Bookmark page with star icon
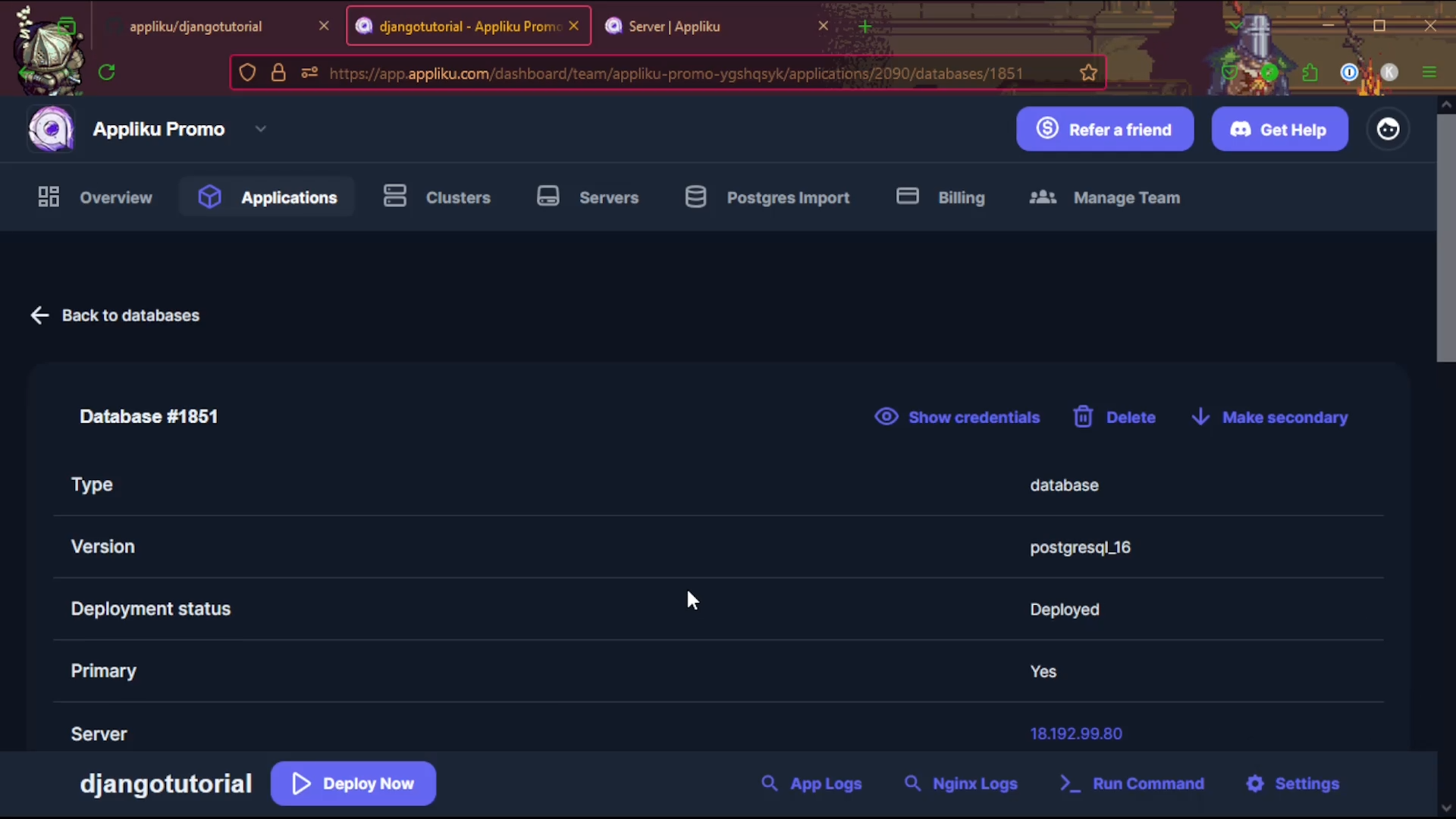Screen dimensions: 1456x819 1088,73
